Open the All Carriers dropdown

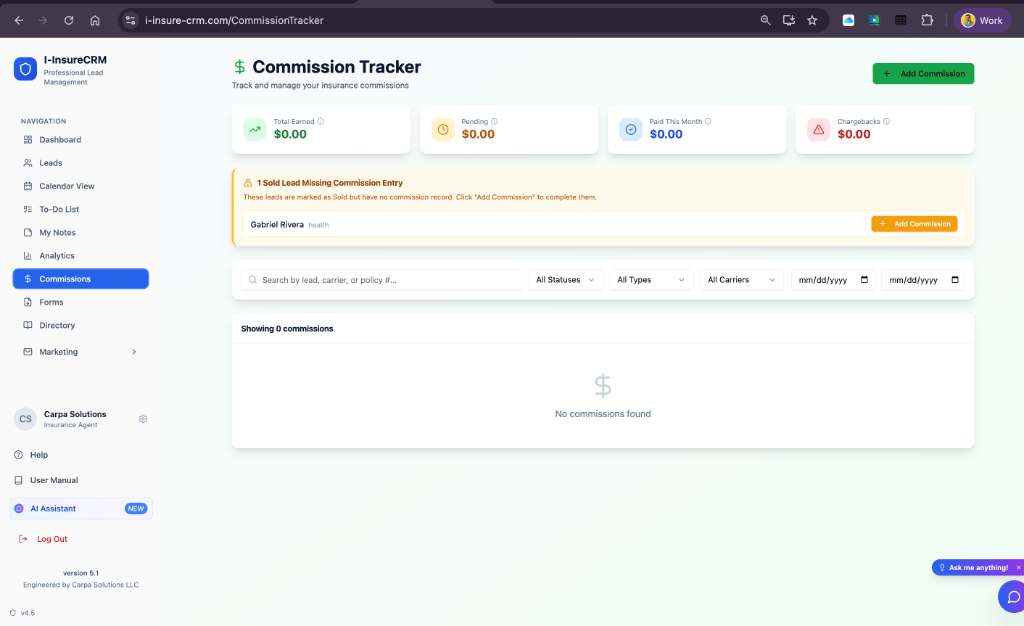tap(741, 280)
